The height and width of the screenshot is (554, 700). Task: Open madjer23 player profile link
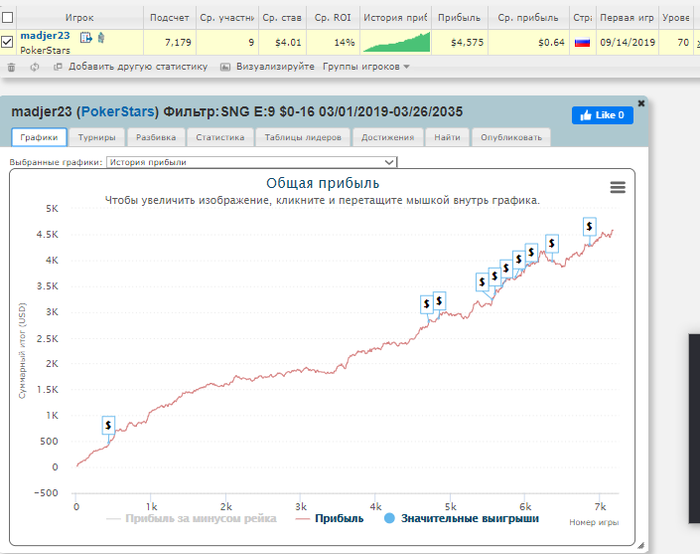[x=45, y=36]
